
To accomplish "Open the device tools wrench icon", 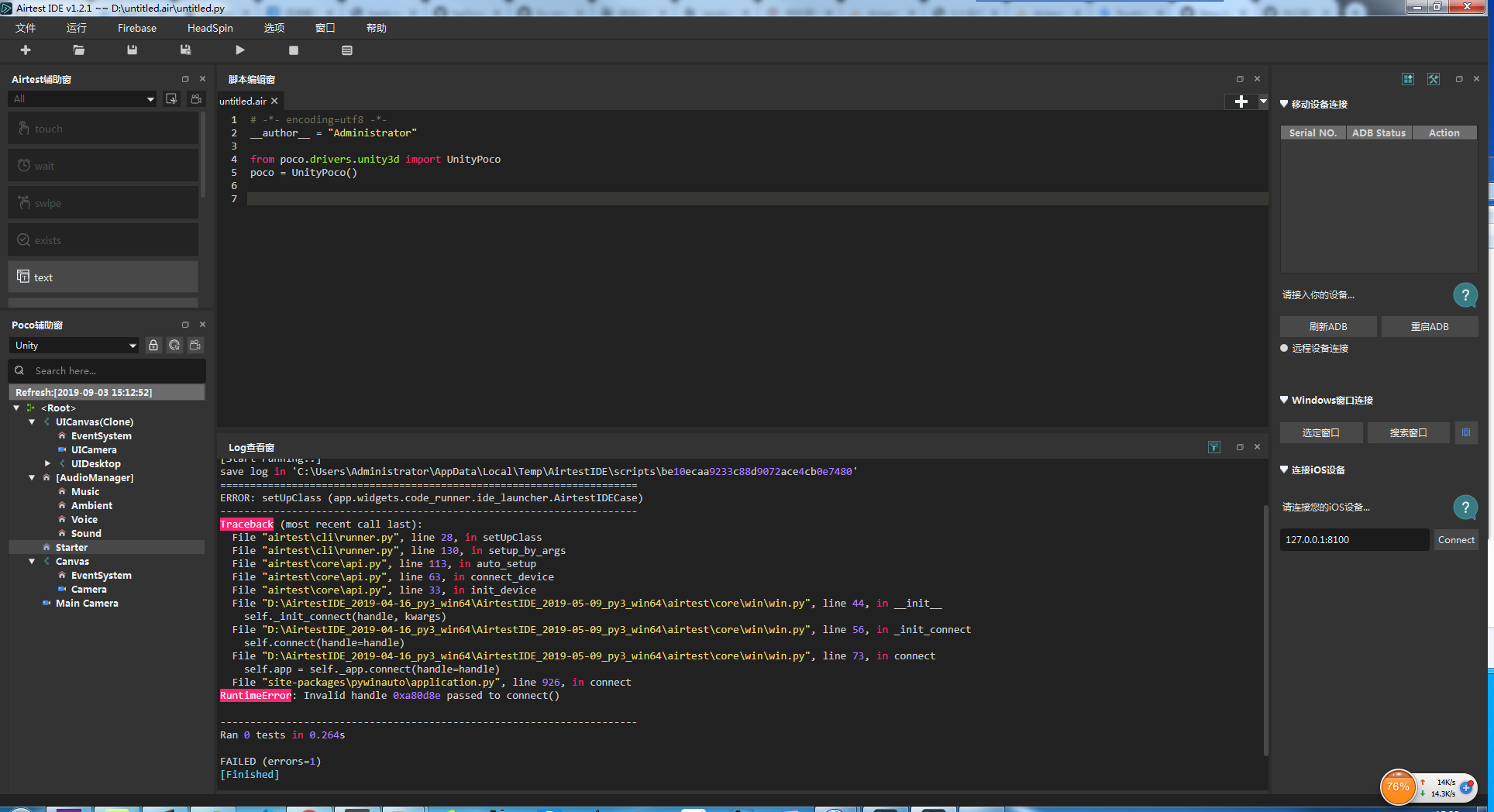I will pos(1434,79).
